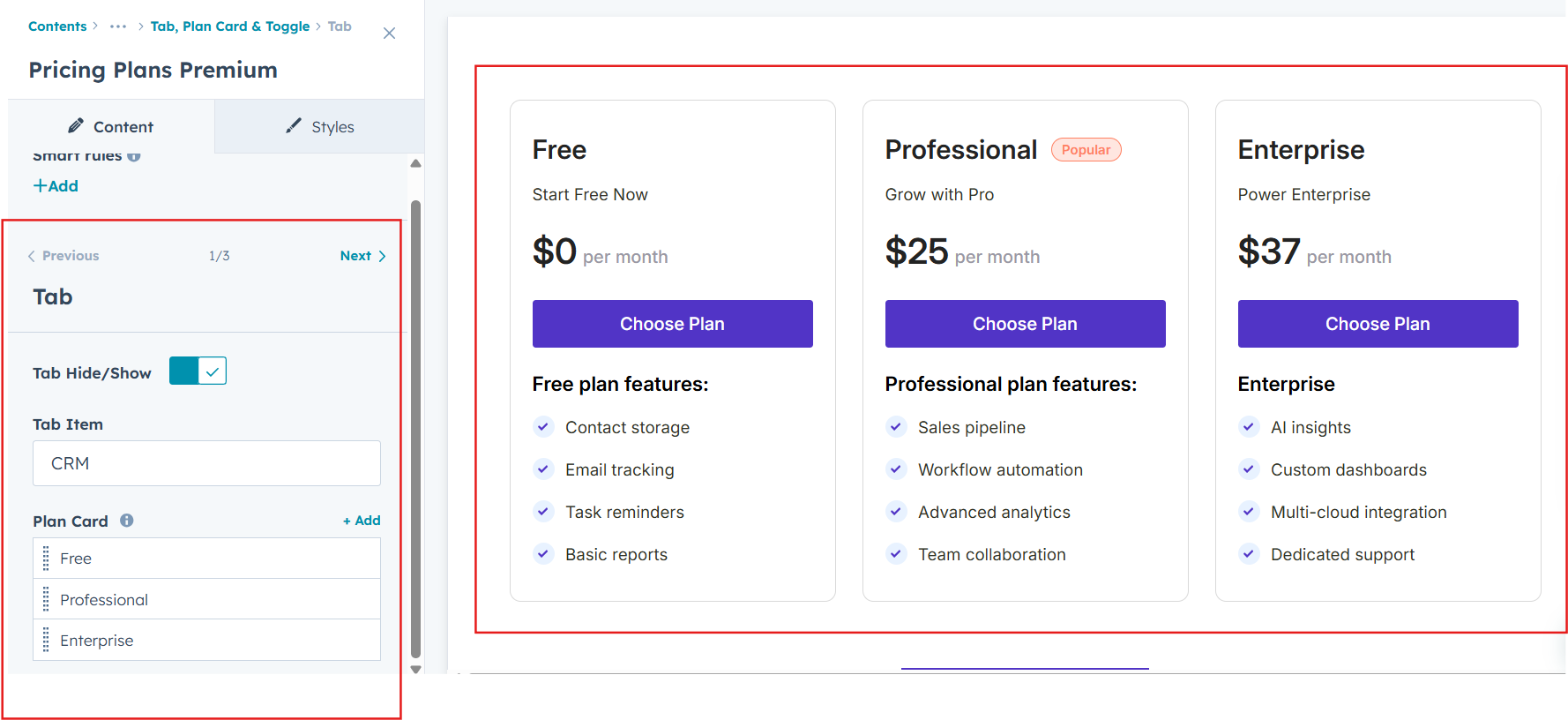Click the Popular badge on Professional
1568x720 pixels.
(1086, 150)
